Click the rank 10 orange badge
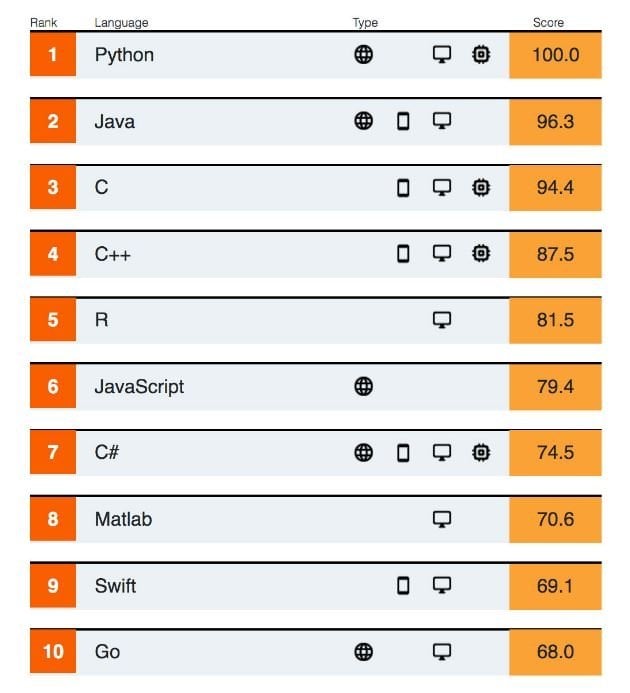This screenshot has width=630, height=693. click(x=53, y=651)
